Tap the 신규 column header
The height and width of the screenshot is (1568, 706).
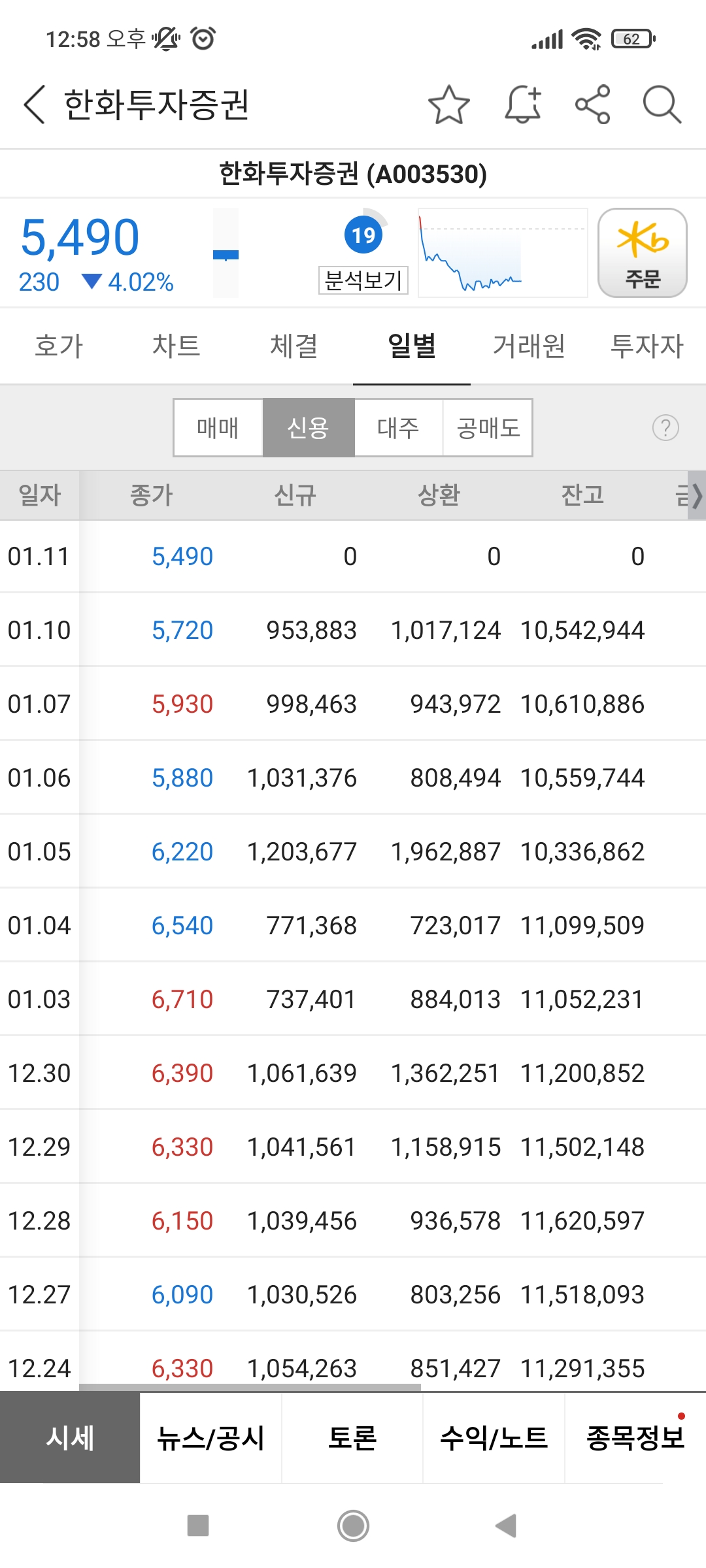click(295, 495)
